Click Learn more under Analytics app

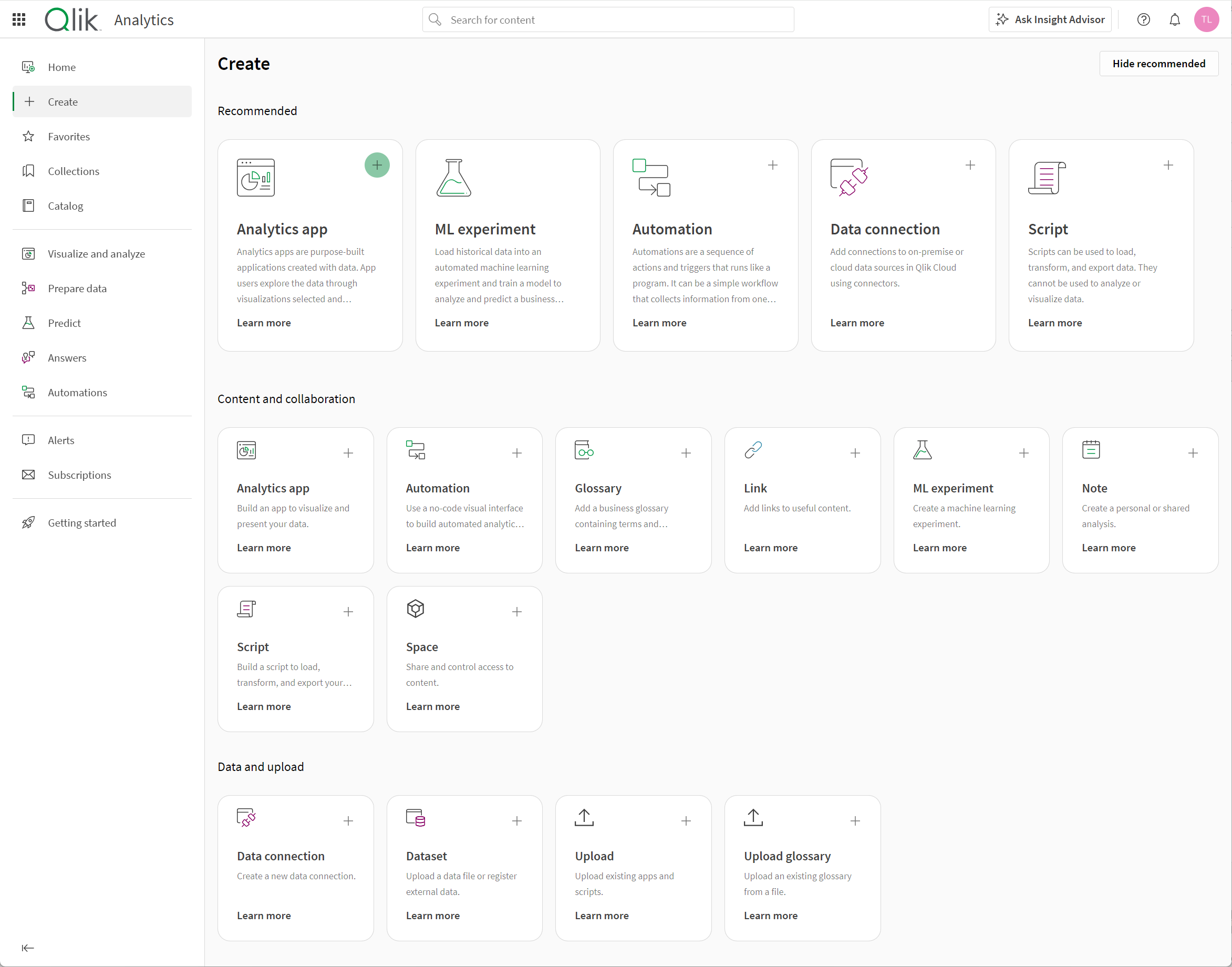tap(264, 322)
